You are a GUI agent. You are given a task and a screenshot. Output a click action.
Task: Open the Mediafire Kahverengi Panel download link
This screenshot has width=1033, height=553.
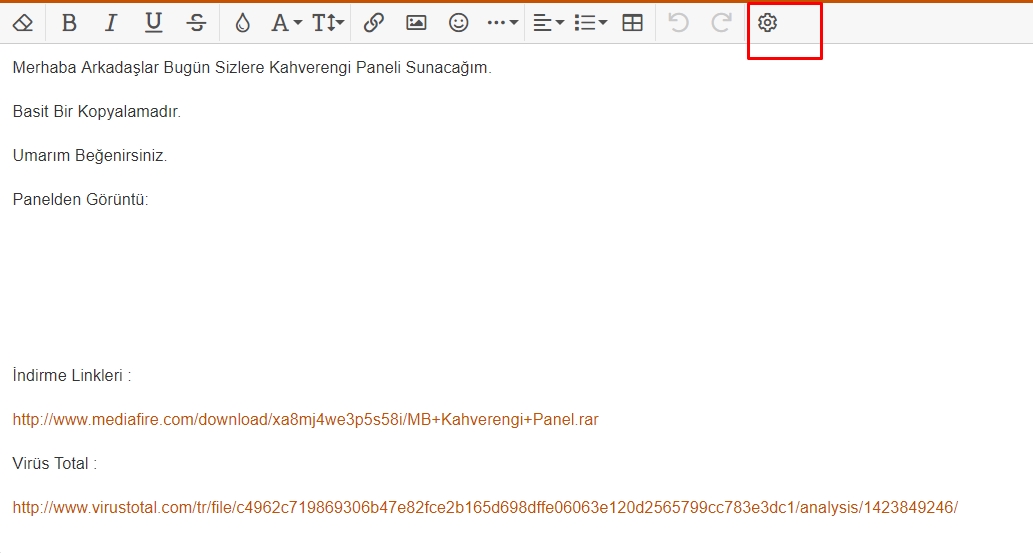(x=306, y=420)
